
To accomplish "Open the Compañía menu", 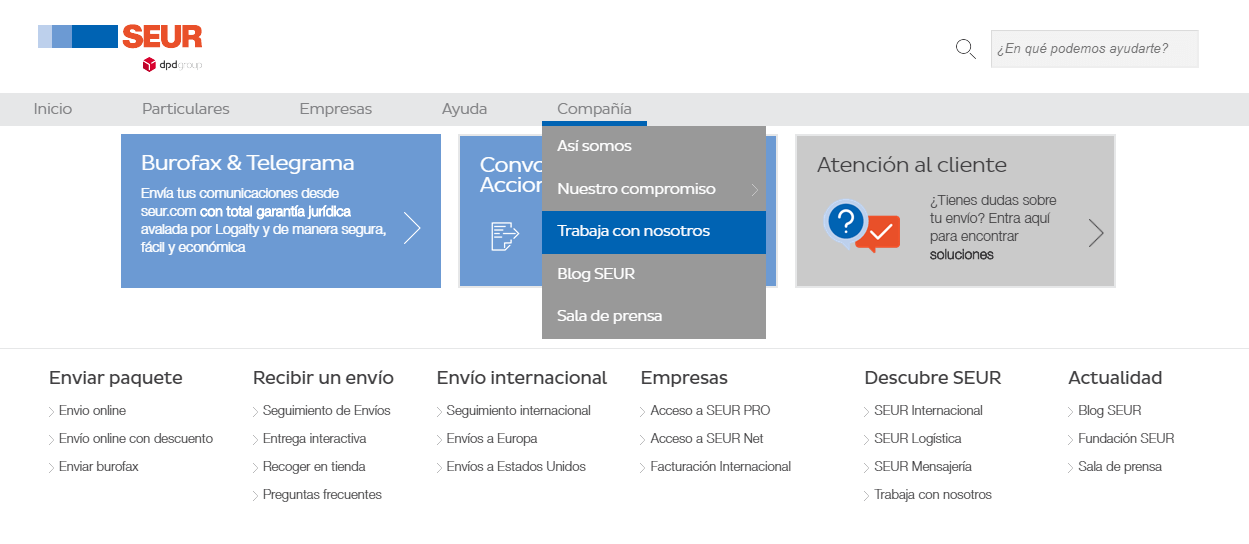I will click(x=594, y=109).
